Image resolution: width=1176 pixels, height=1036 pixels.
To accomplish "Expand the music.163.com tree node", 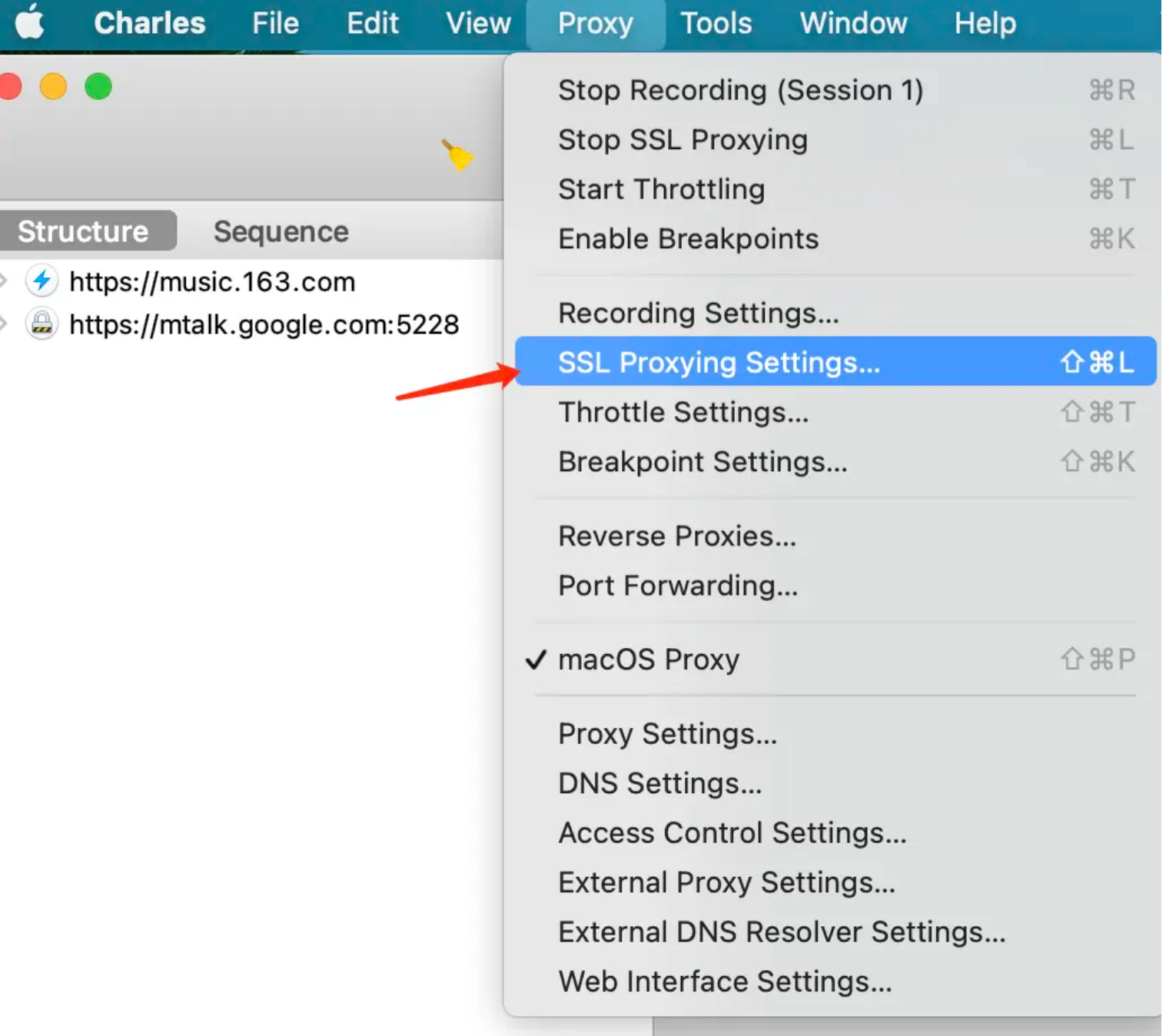I will [x=3, y=281].
